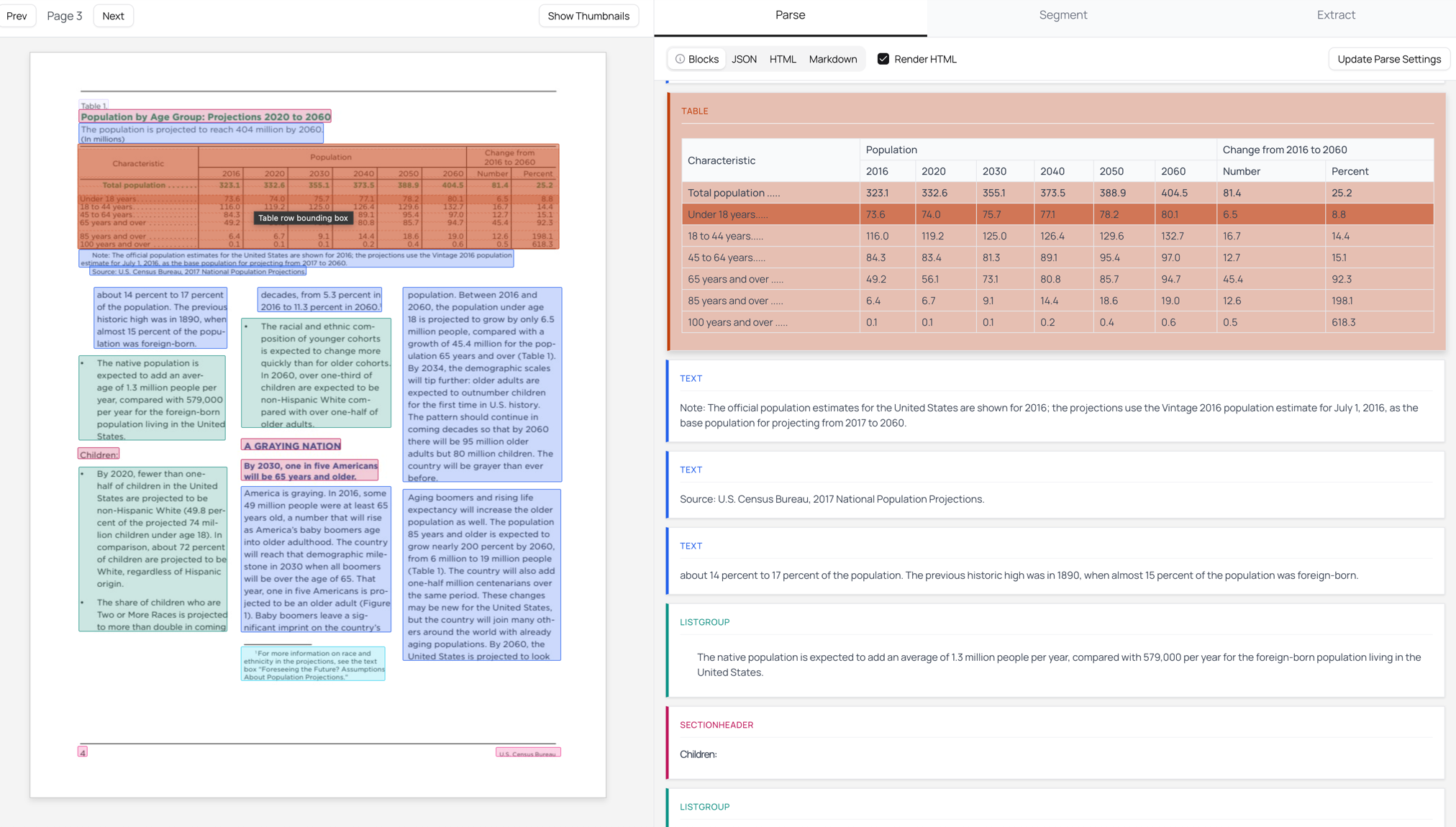
Task: Click the Page 3 indicator
Action: (64, 16)
